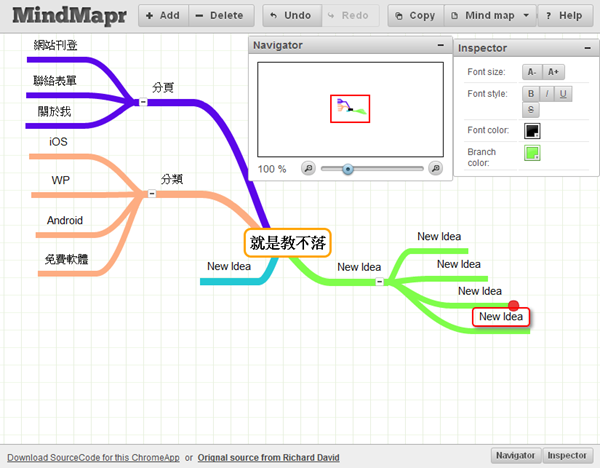Select the 聯絡表單 node

55,81
